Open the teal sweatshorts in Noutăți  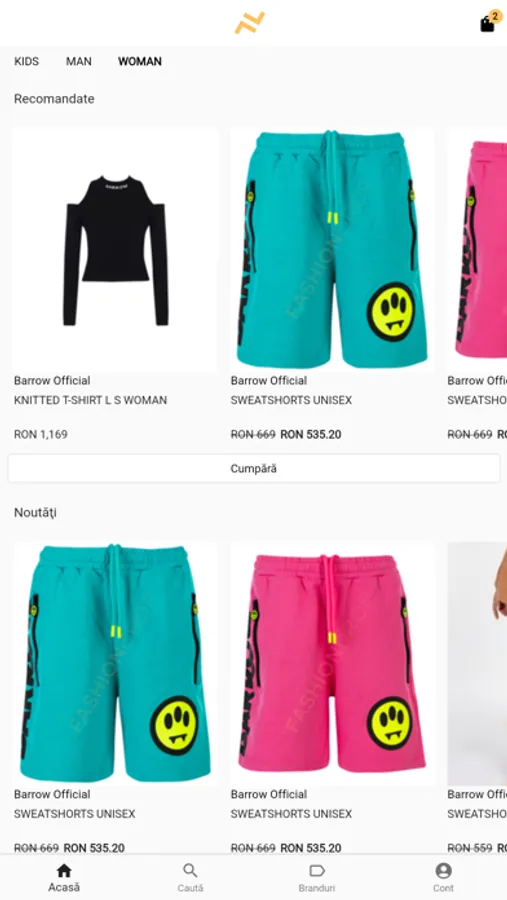(x=115, y=664)
